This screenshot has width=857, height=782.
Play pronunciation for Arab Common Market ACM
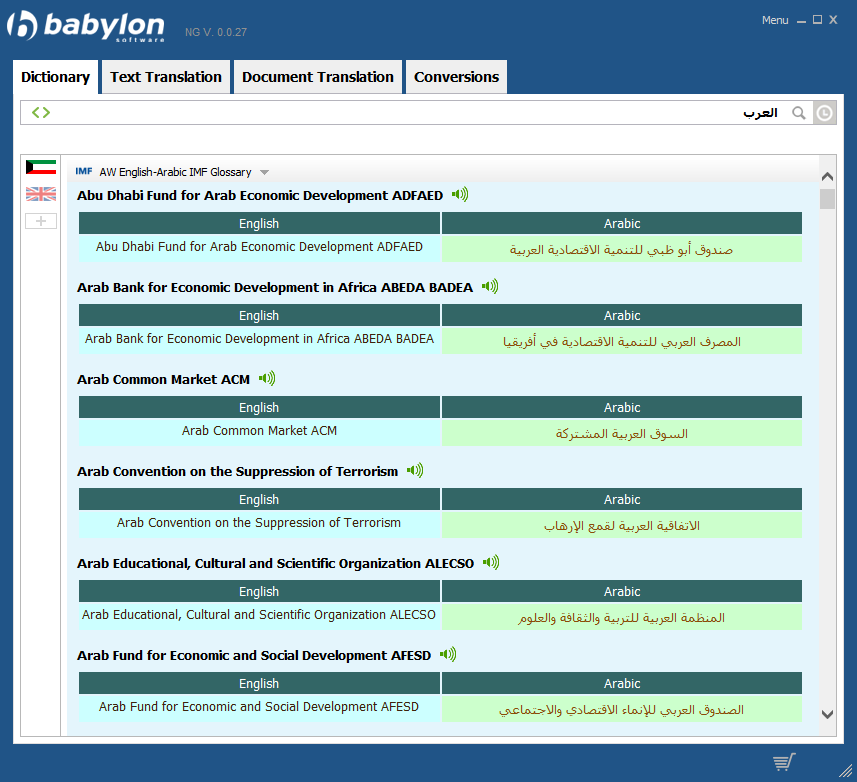267,379
